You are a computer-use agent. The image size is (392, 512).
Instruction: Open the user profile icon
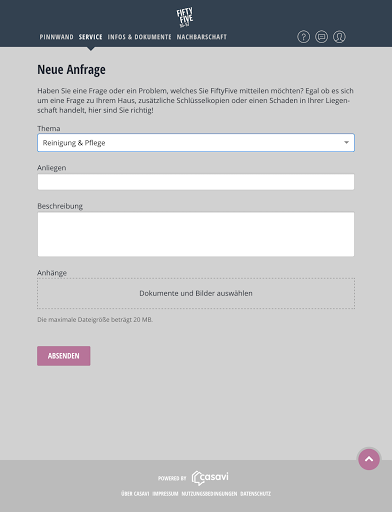pos(339,37)
